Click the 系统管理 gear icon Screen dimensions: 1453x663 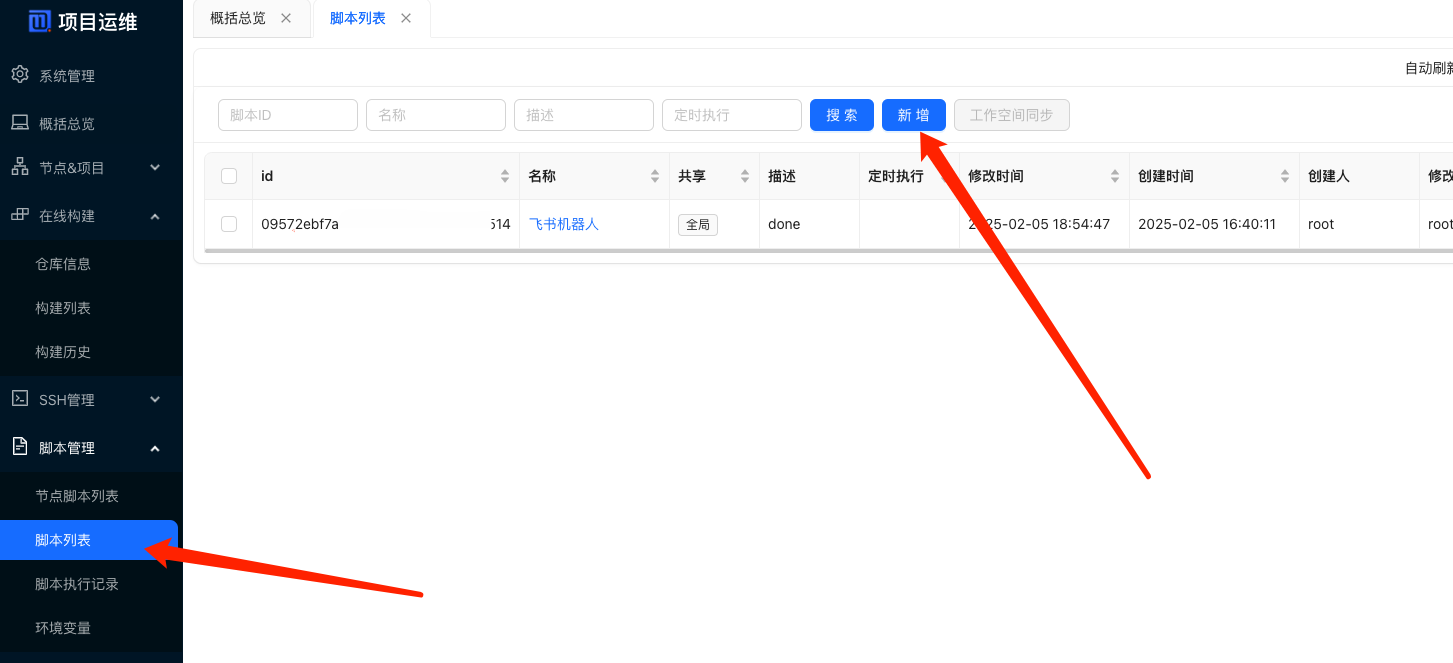click(x=20, y=75)
